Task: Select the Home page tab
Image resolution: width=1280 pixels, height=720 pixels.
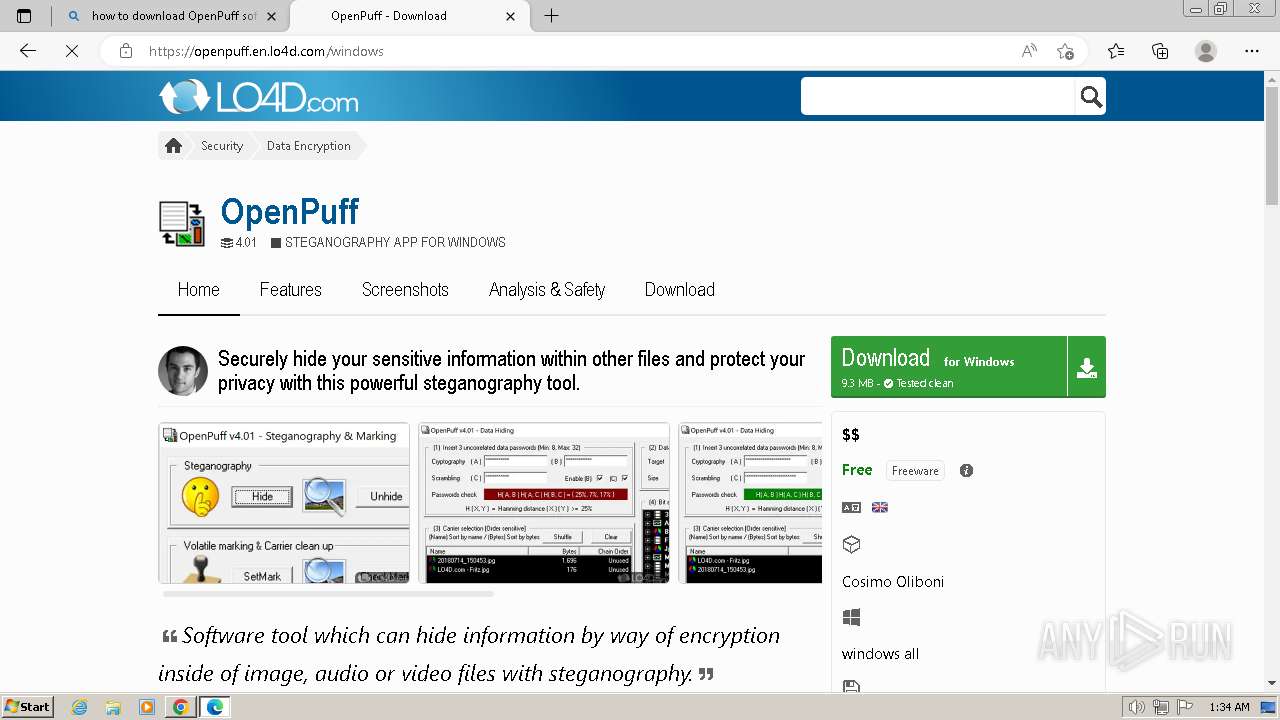Action: (x=198, y=290)
